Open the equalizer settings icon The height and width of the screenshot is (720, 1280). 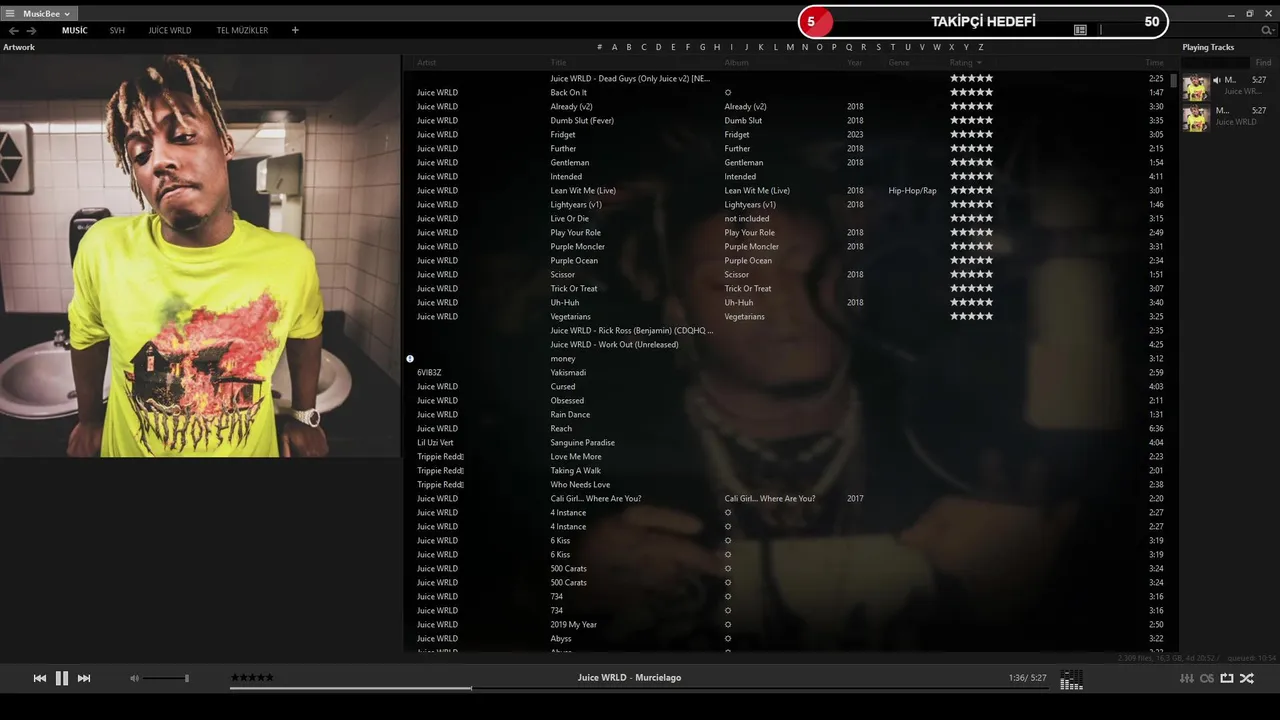tap(1187, 678)
